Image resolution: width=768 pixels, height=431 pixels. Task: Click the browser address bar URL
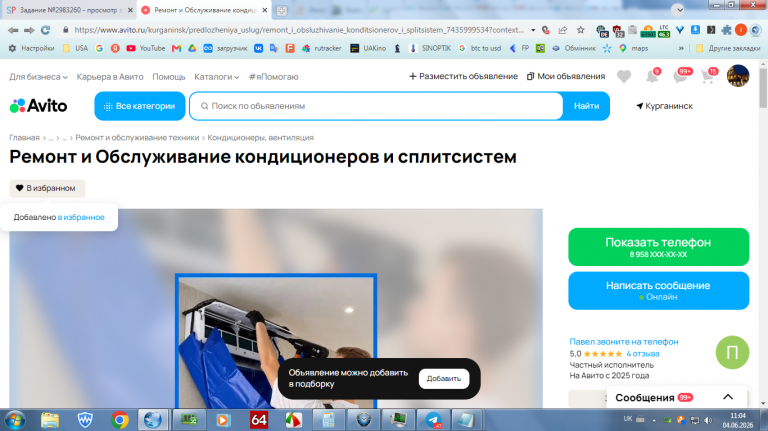tap(299, 30)
